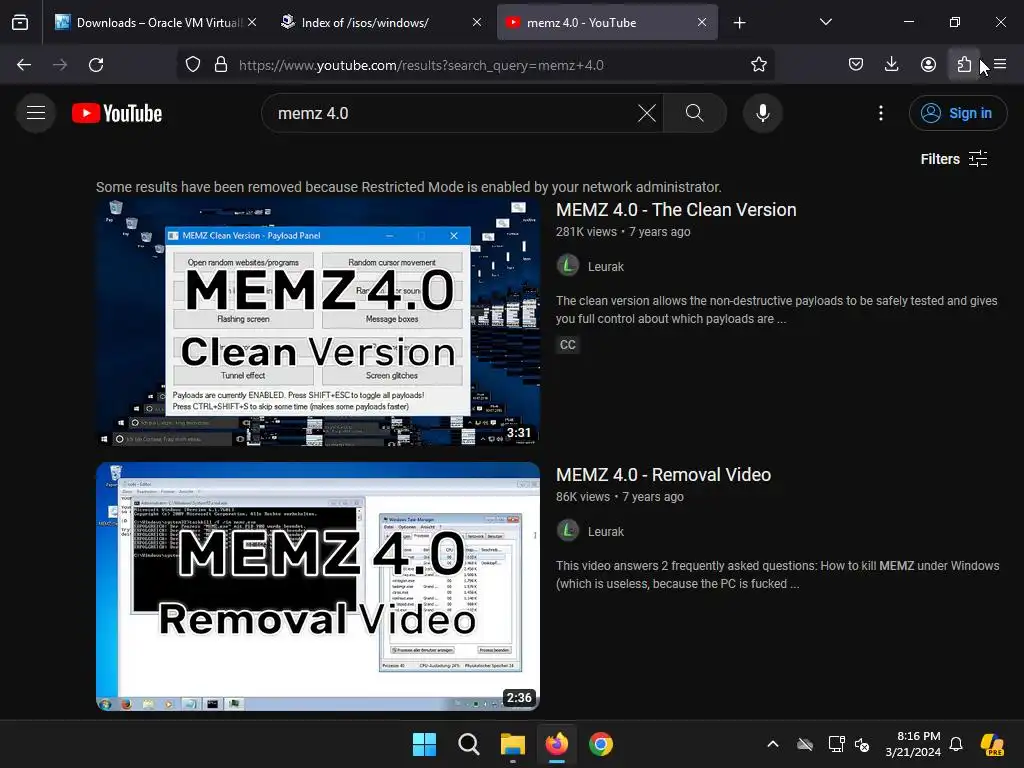Open MEMZ 4.0 Clean Version thumbnail

[x=318, y=322]
